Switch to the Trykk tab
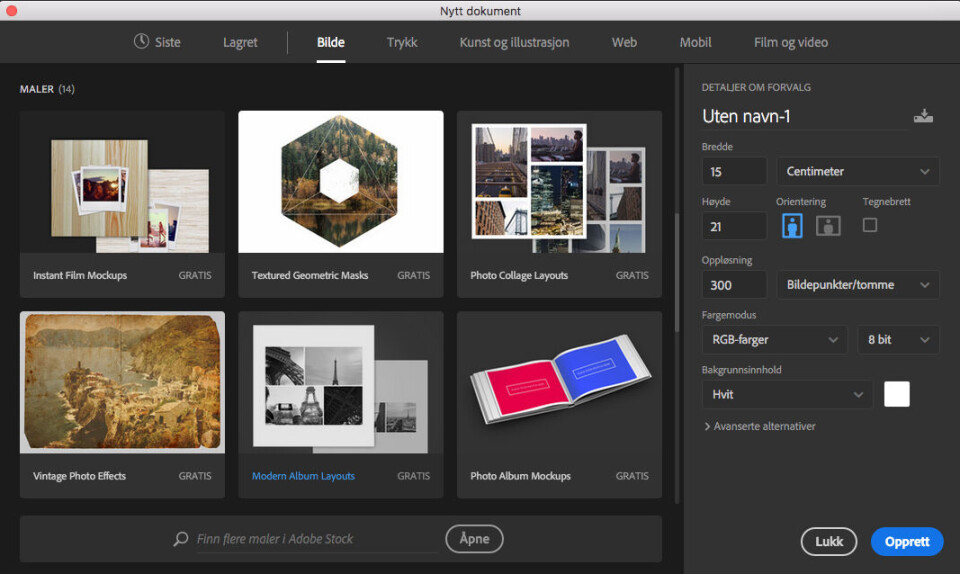960x574 pixels. (x=402, y=42)
